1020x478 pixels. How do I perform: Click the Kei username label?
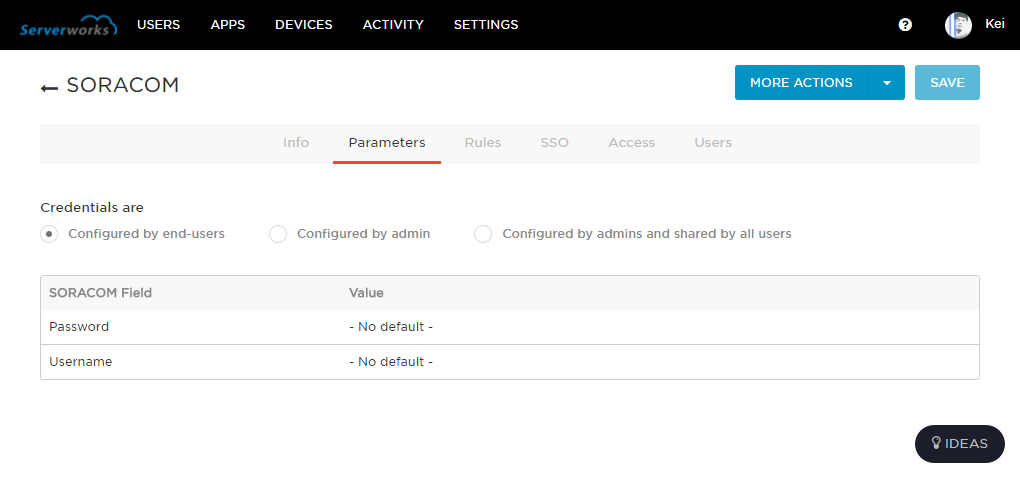(x=995, y=24)
